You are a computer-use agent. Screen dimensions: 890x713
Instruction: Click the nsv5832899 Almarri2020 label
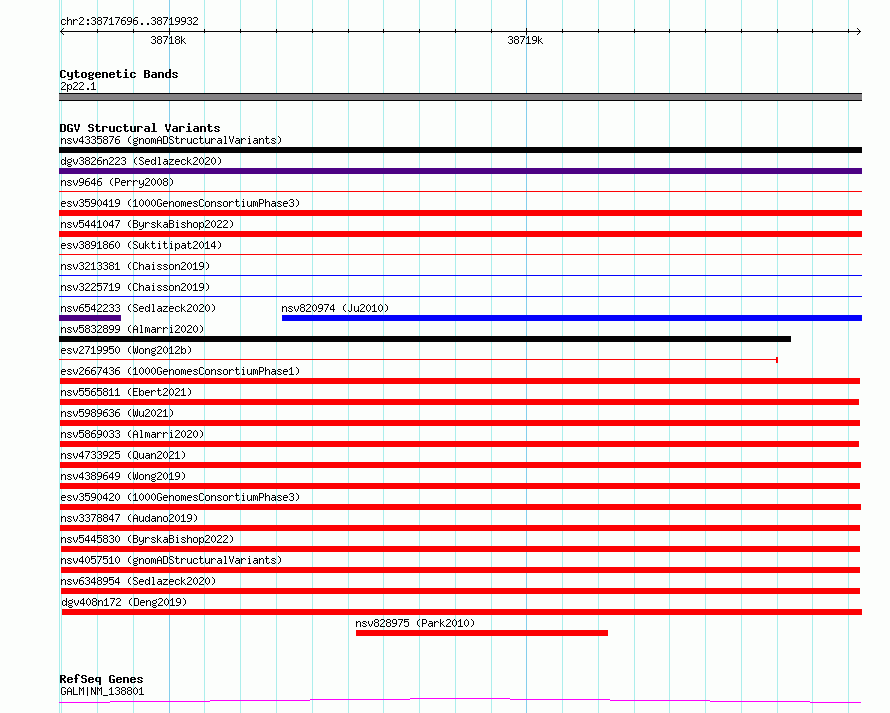click(132, 329)
